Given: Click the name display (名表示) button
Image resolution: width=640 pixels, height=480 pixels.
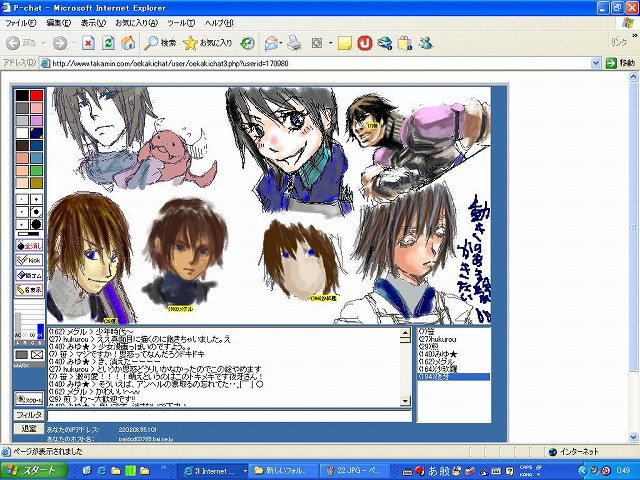Looking at the screenshot, I should tap(29, 290).
